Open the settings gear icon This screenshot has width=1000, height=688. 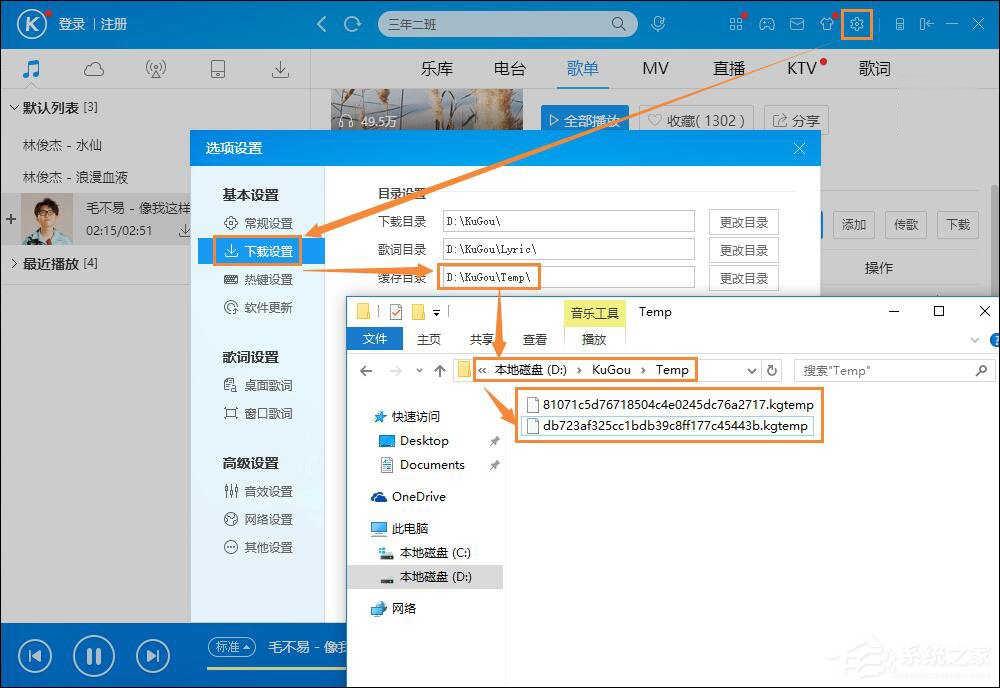click(857, 23)
